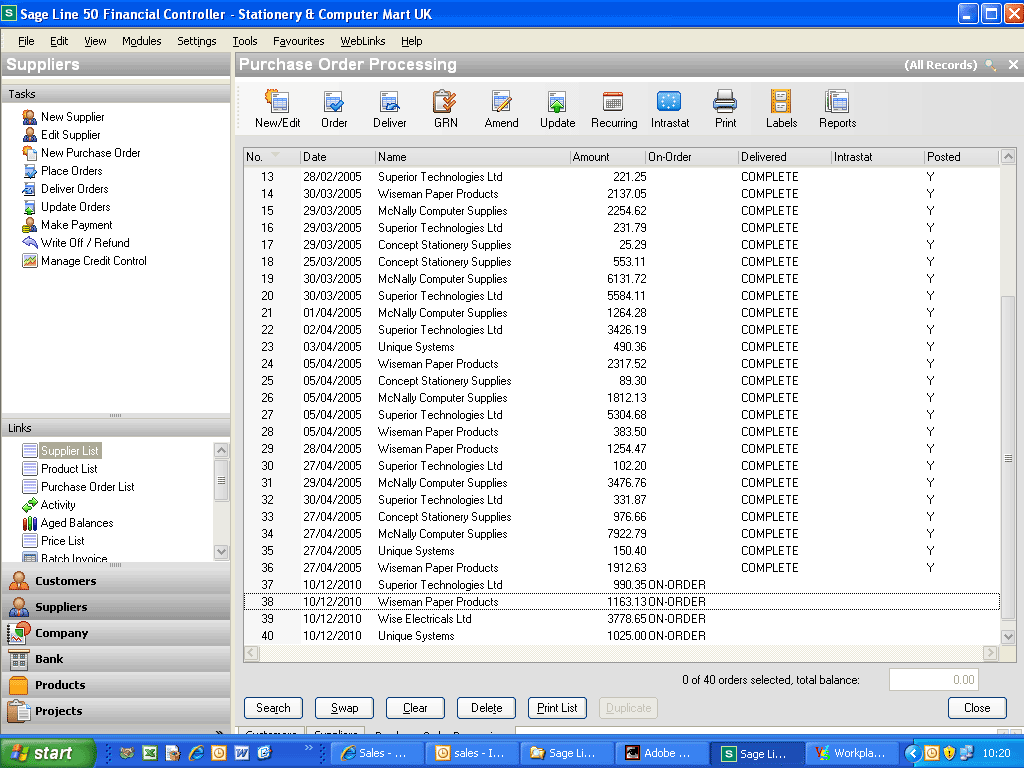Click the Amend toolbar icon
The image size is (1024, 768).
(502, 108)
